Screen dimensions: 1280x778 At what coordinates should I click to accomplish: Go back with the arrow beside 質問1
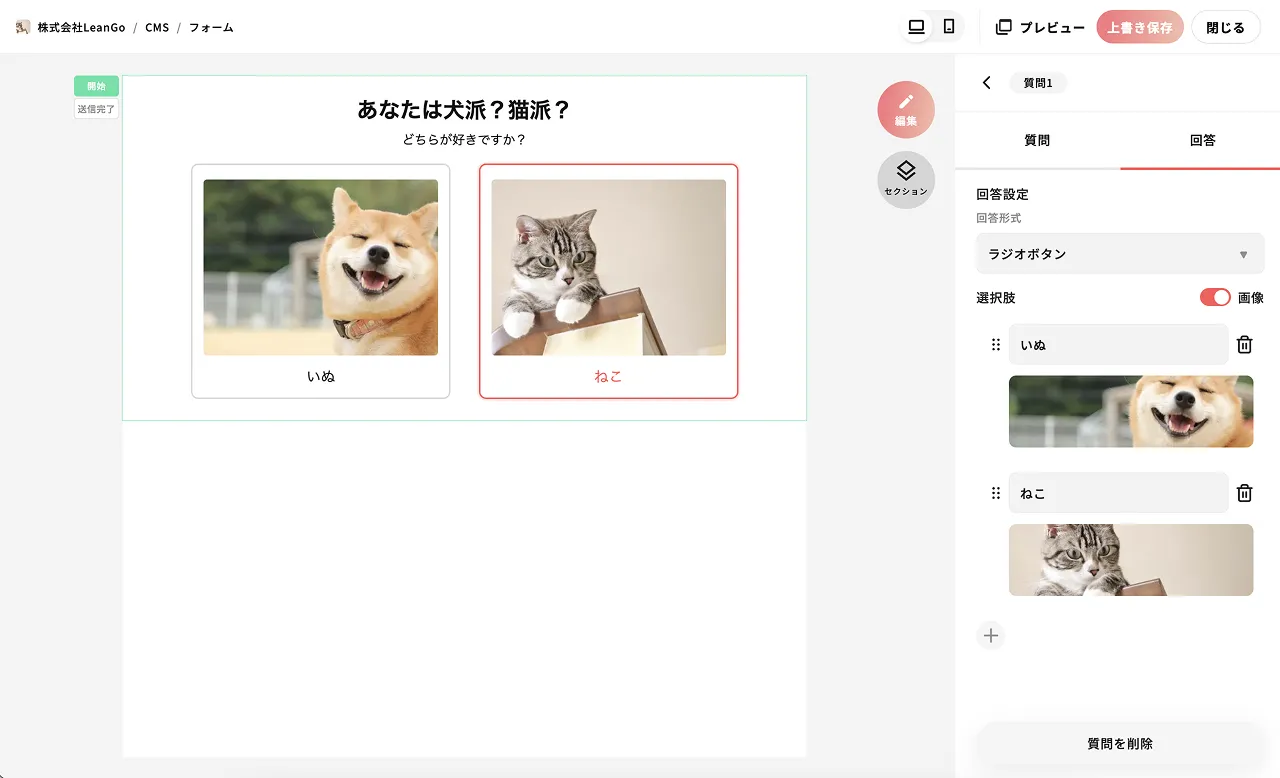coord(987,83)
